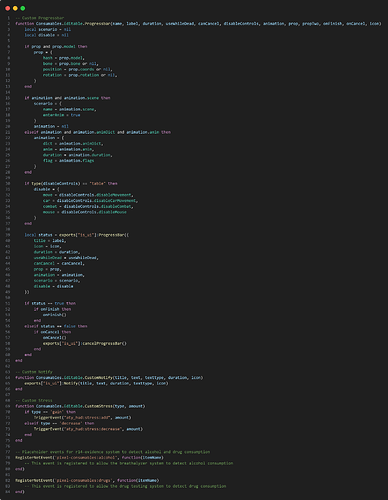Click the 'hash = prop.model,' line
The height and width of the screenshot is (500, 388).
[x=64, y=58]
